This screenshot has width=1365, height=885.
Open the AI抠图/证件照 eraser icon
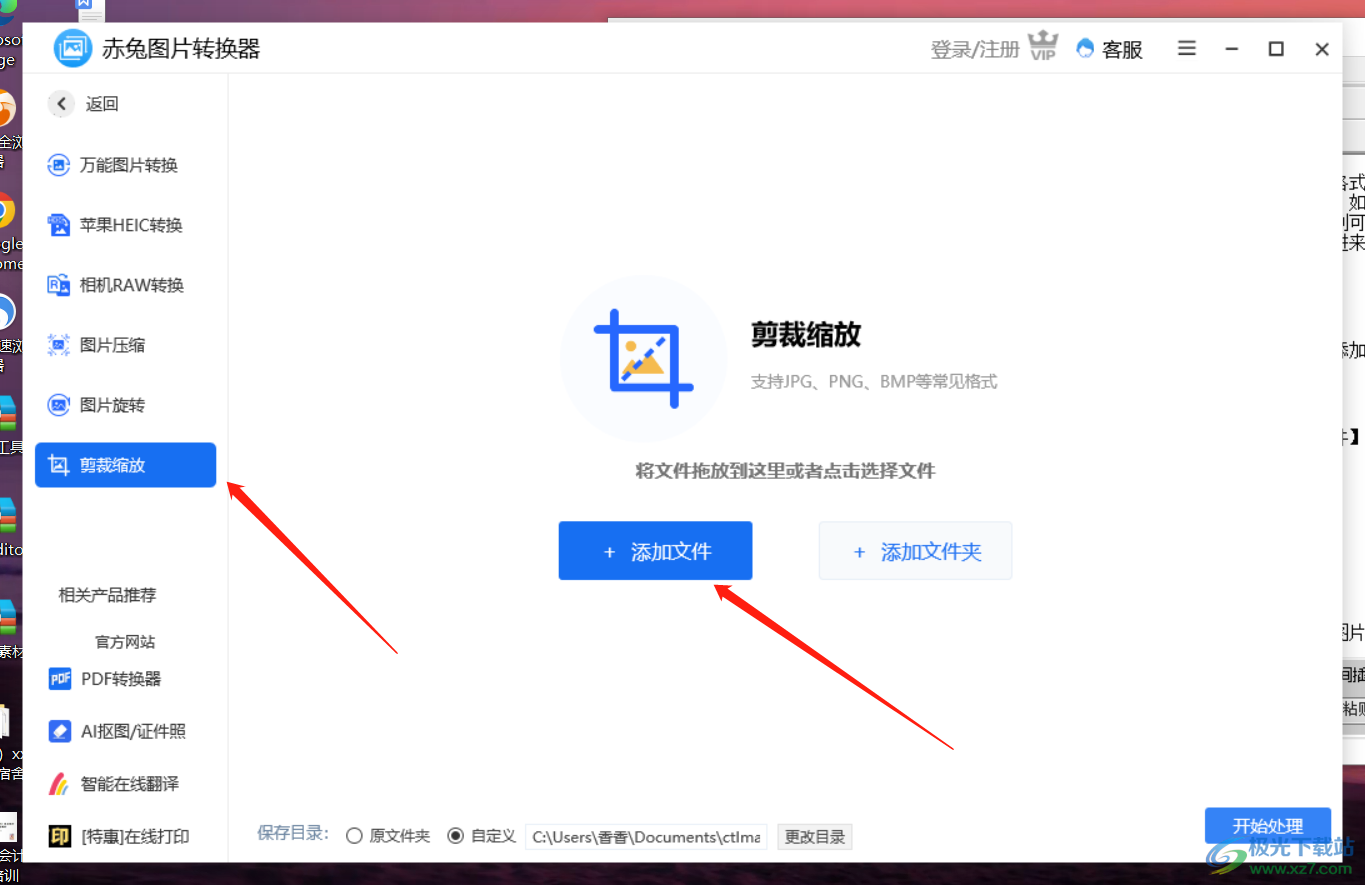[x=60, y=731]
